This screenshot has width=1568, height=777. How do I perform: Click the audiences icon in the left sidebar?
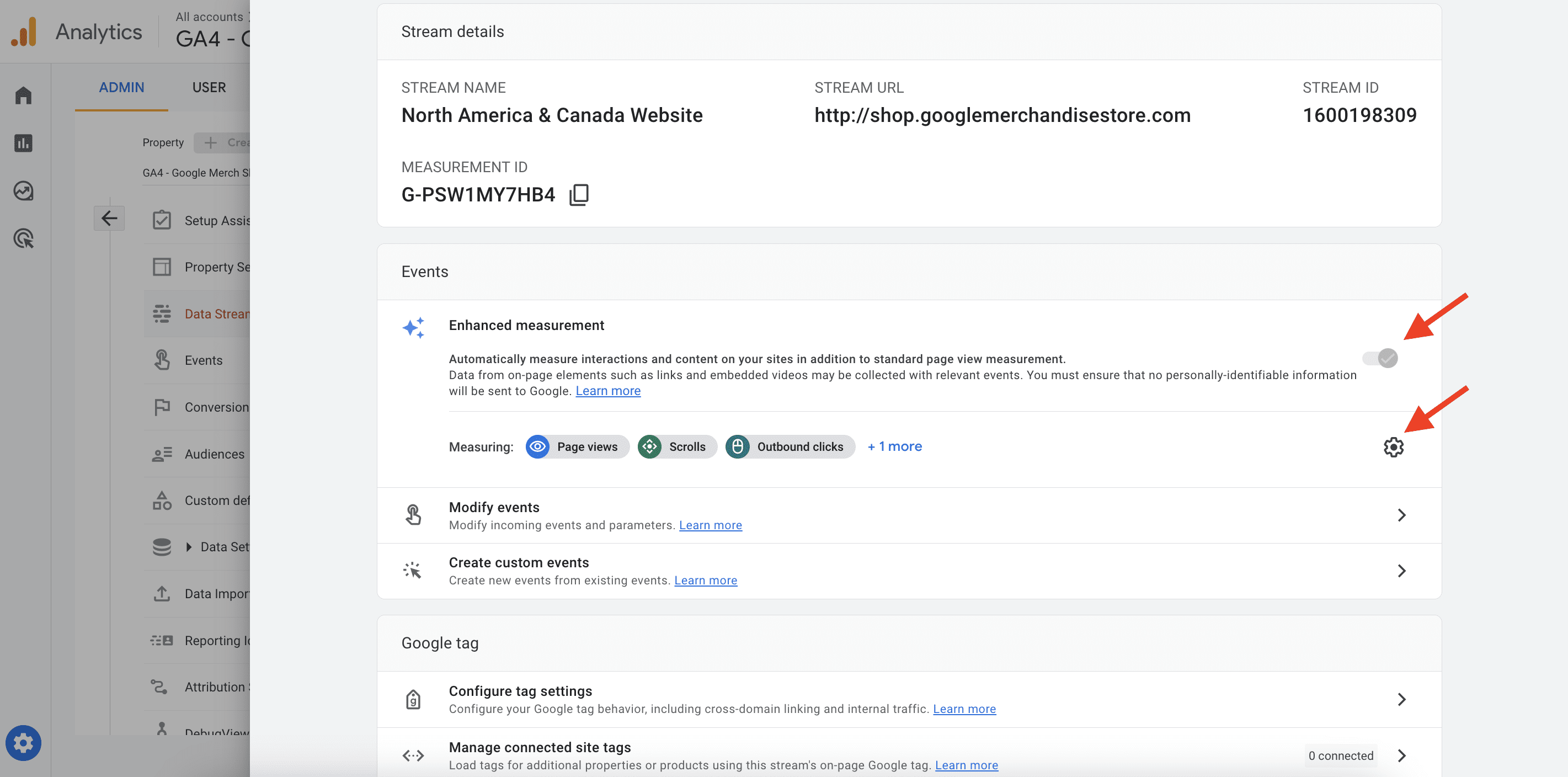tap(161, 453)
